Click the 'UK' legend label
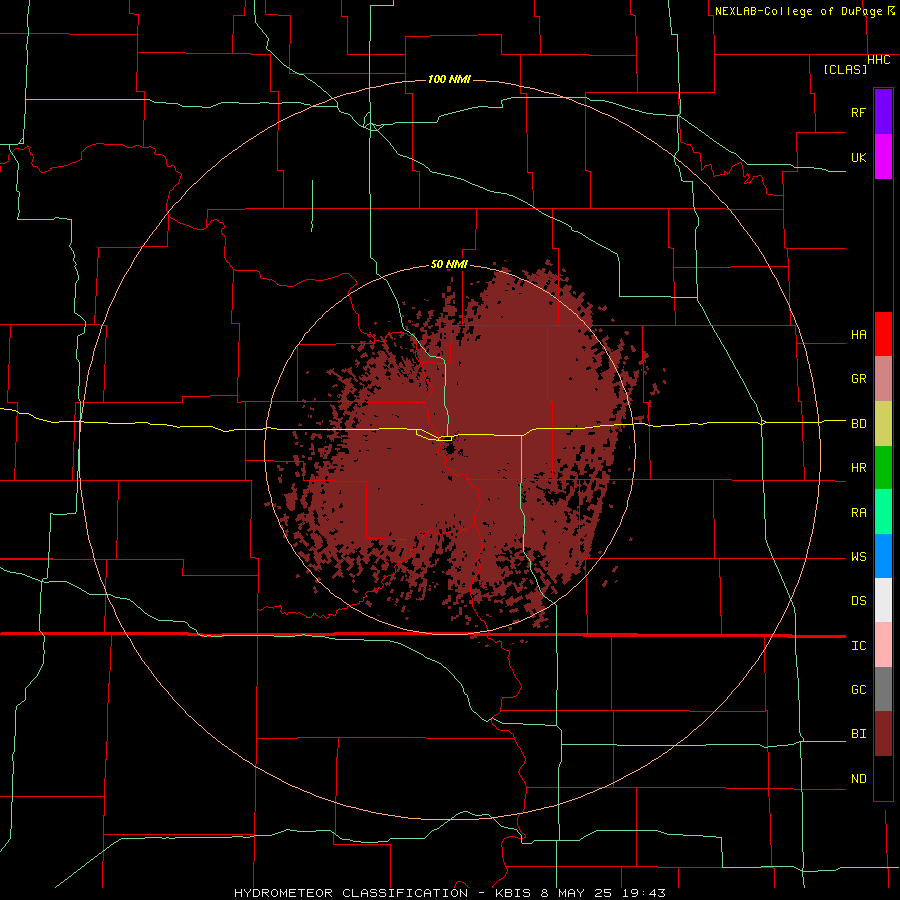This screenshot has width=900, height=900. coord(858,157)
